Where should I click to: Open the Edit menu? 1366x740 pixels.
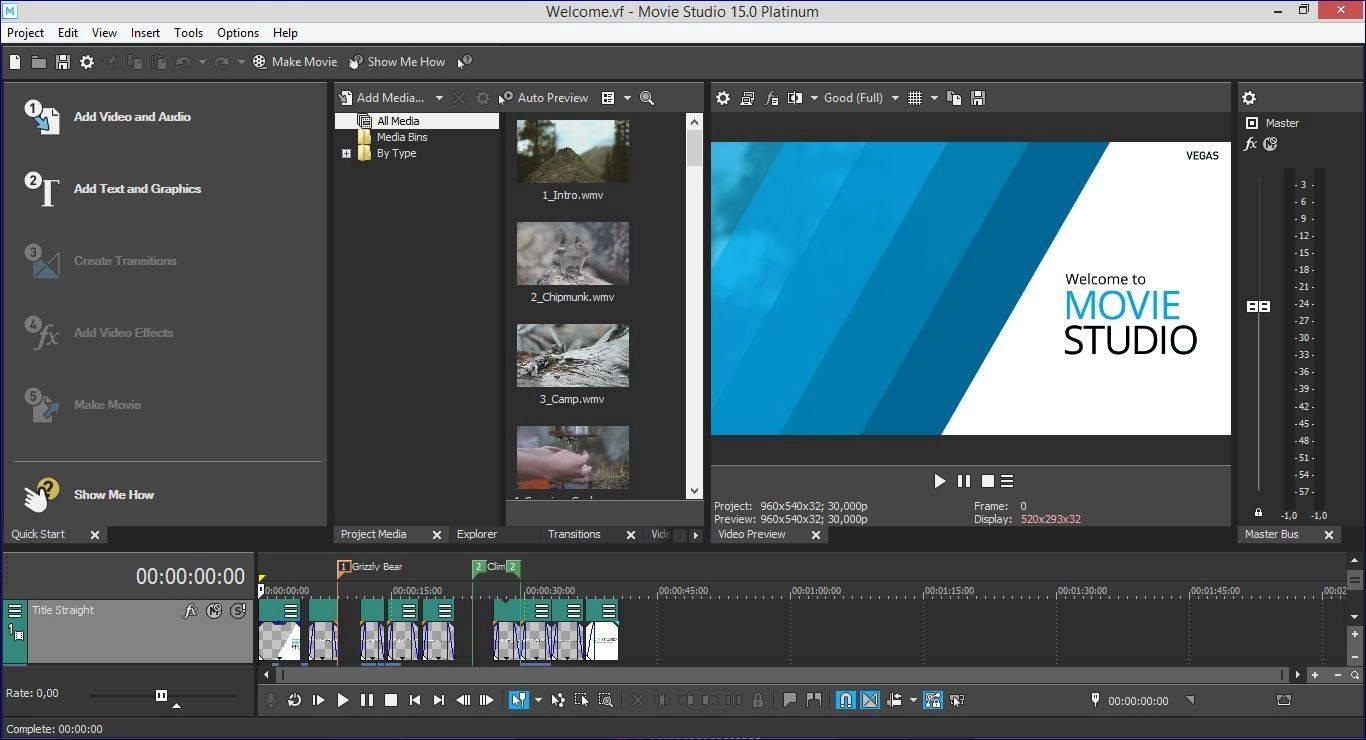coord(68,33)
